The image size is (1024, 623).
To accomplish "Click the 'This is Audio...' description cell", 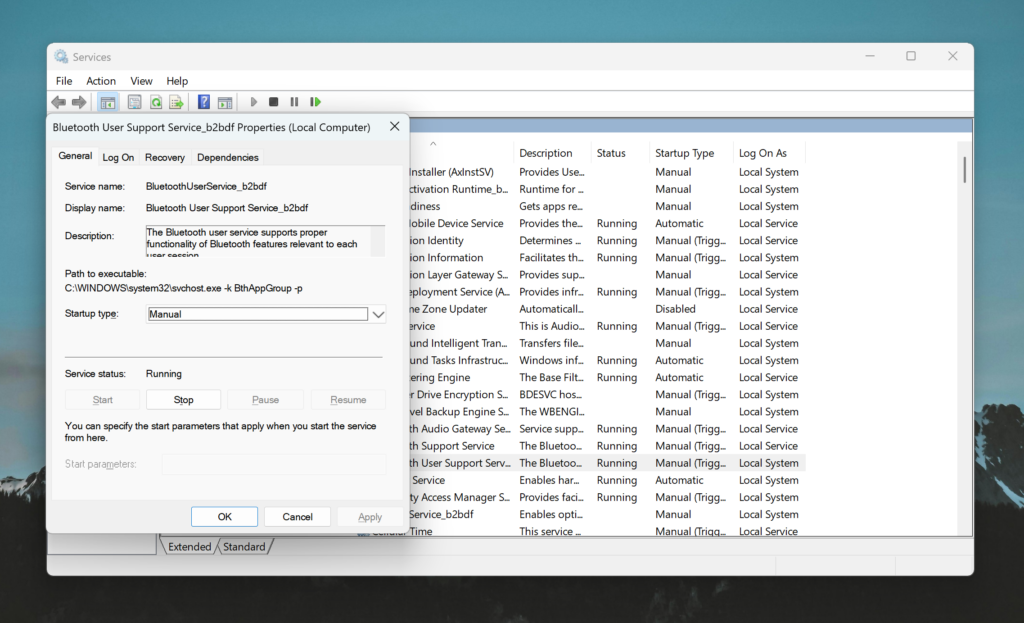I will (x=552, y=326).
